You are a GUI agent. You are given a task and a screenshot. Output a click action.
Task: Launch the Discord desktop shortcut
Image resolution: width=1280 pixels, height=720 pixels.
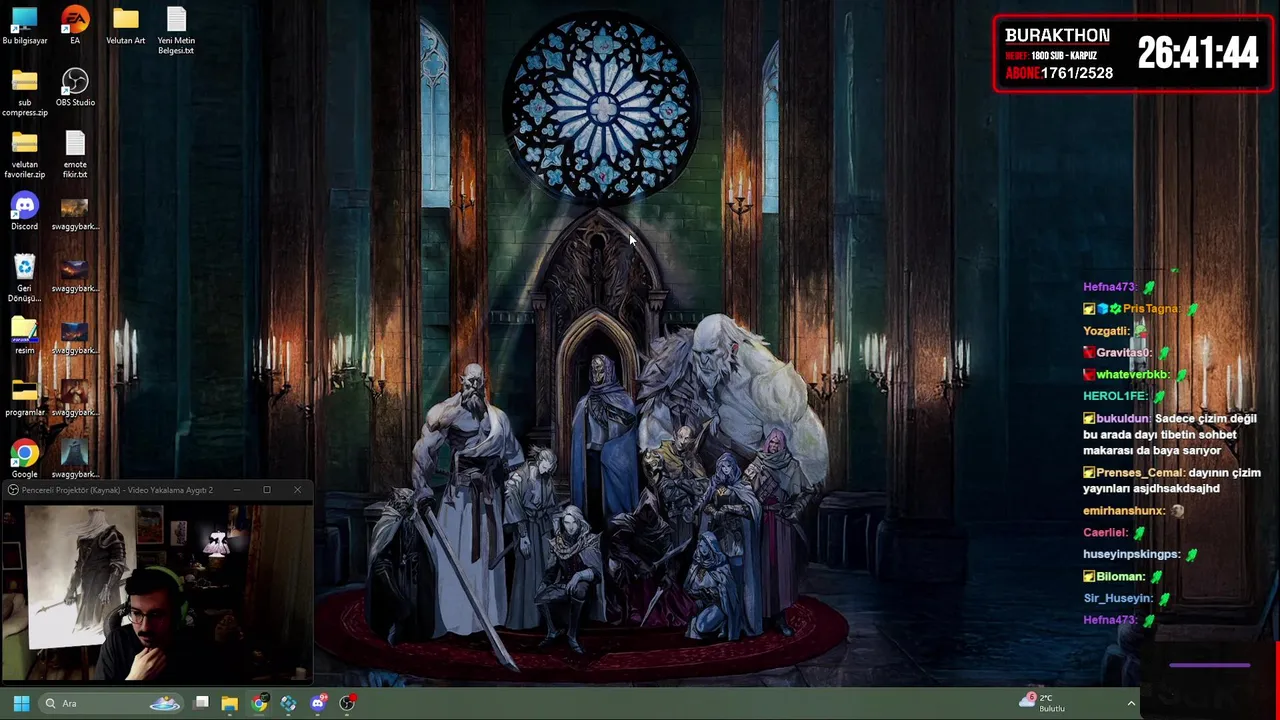(x=24, y=212)
